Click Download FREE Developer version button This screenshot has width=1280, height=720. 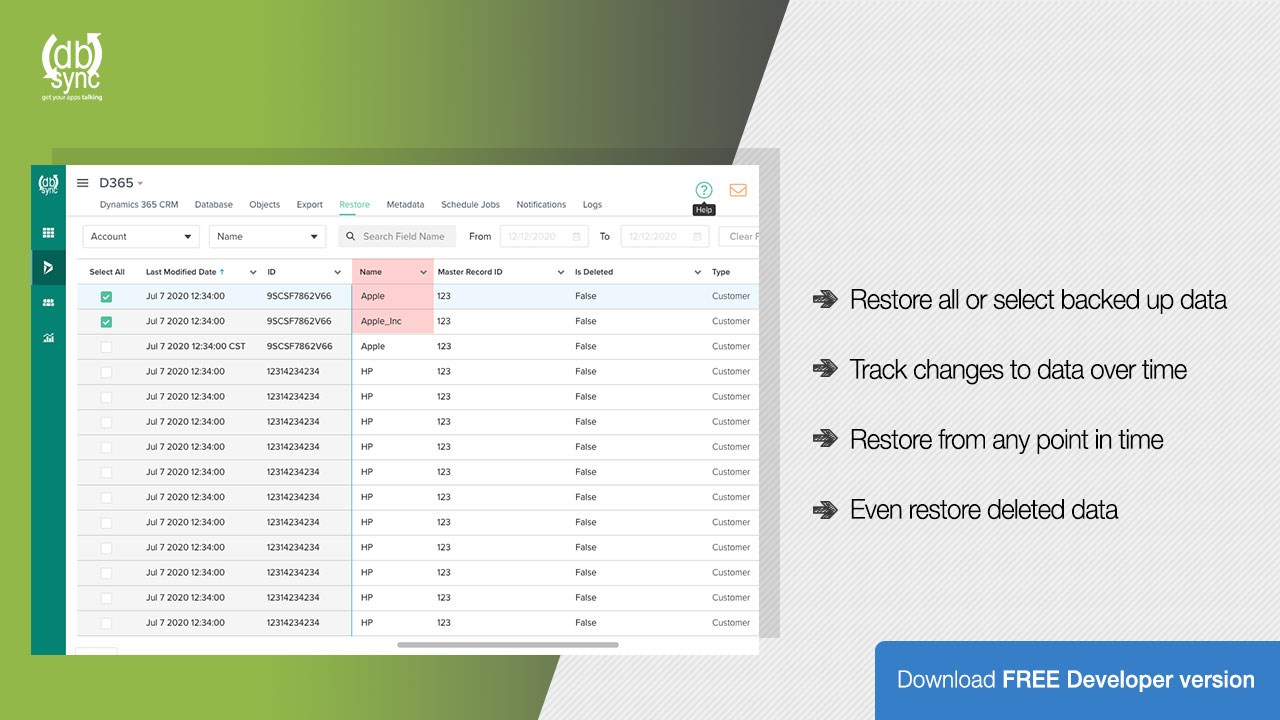coord(1077,680)
